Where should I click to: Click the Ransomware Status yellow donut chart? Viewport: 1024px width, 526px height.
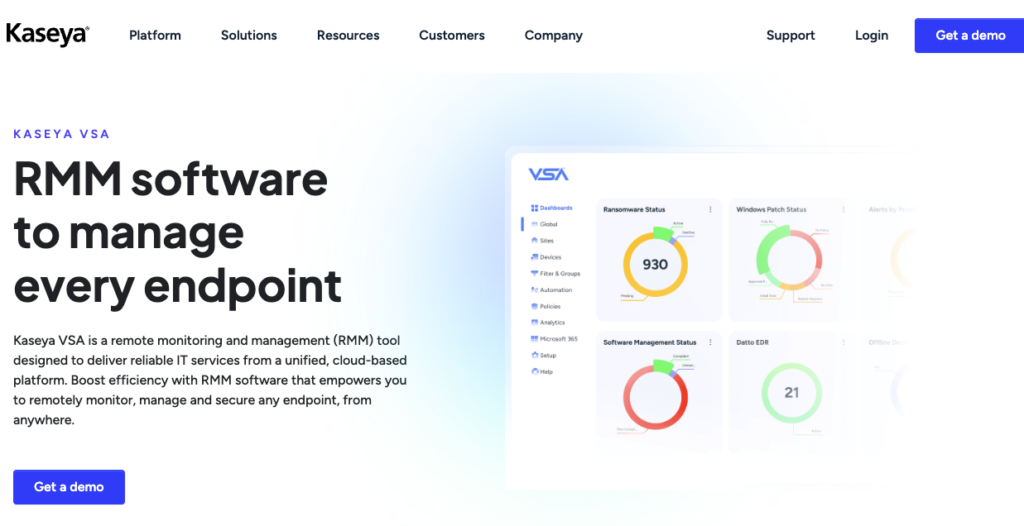[x=655, y=264]
